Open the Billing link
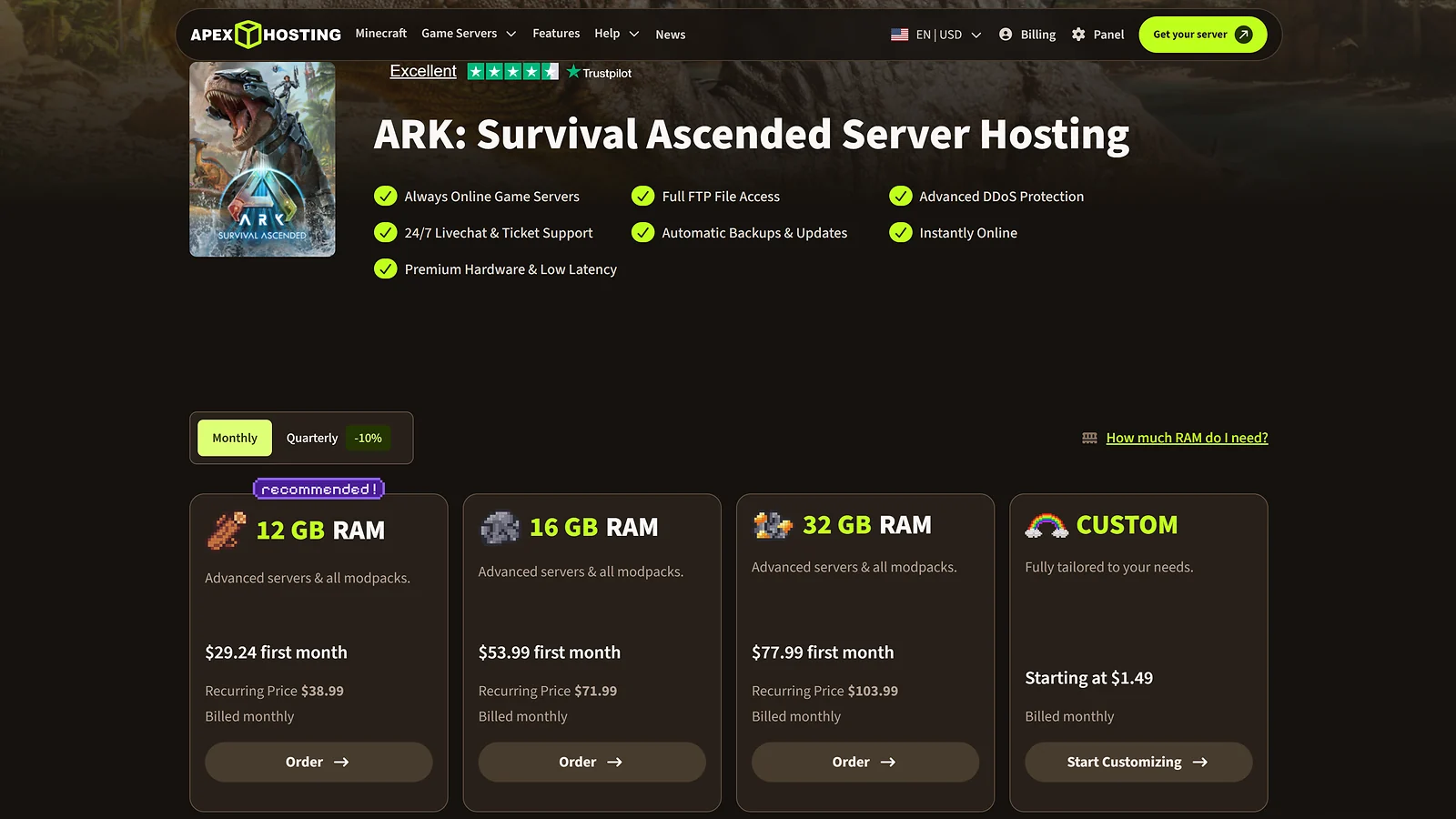The image size is (1456, 819). click(x=1027, y=35)
